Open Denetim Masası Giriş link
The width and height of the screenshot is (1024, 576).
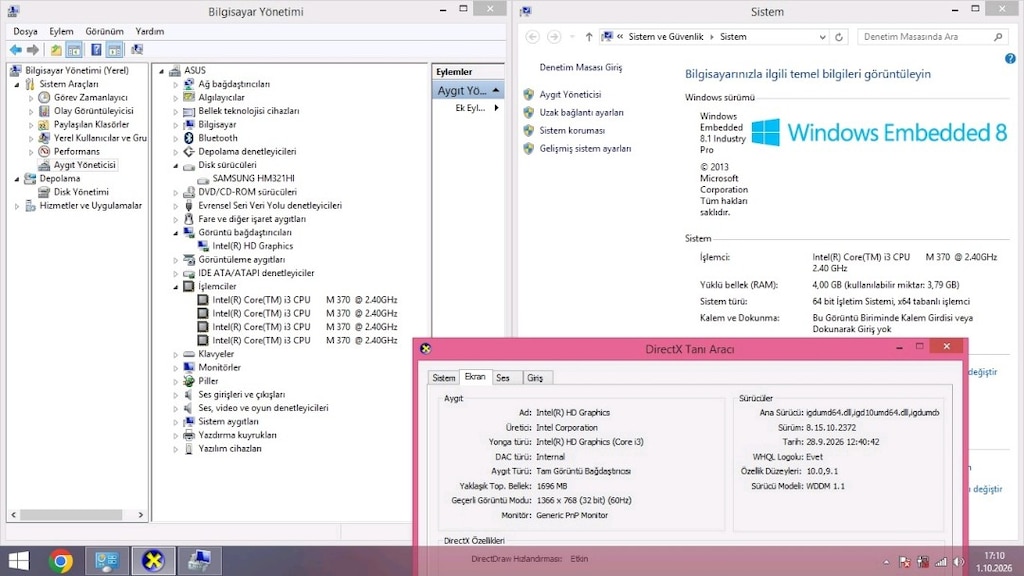[x=581, y=67]
